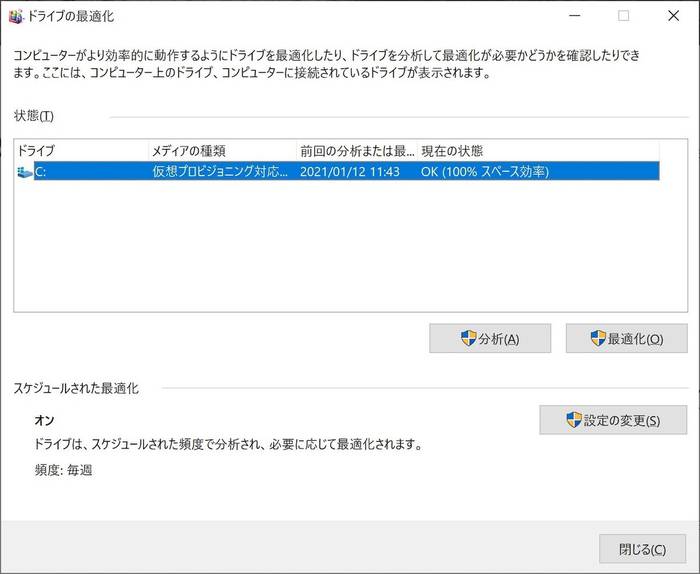700x574 pixels.
Task: Close the window with the X button
Action: [673, 16]
